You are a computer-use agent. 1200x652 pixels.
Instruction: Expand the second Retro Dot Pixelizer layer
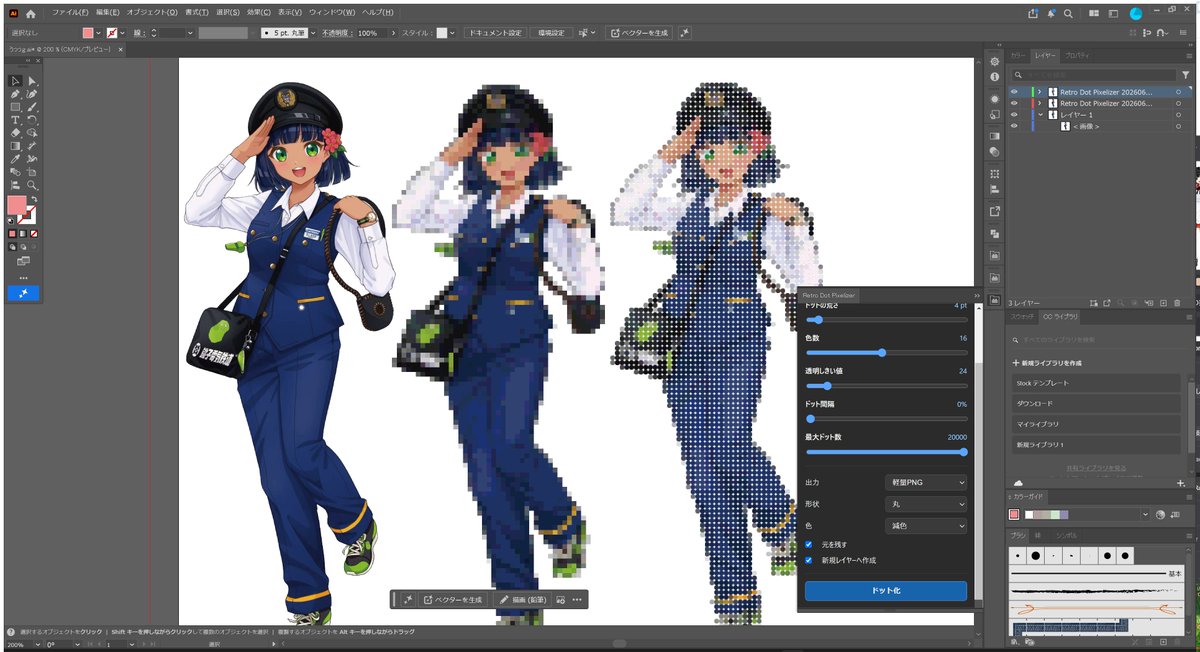pyautogui.click(x=1039, y=103)
